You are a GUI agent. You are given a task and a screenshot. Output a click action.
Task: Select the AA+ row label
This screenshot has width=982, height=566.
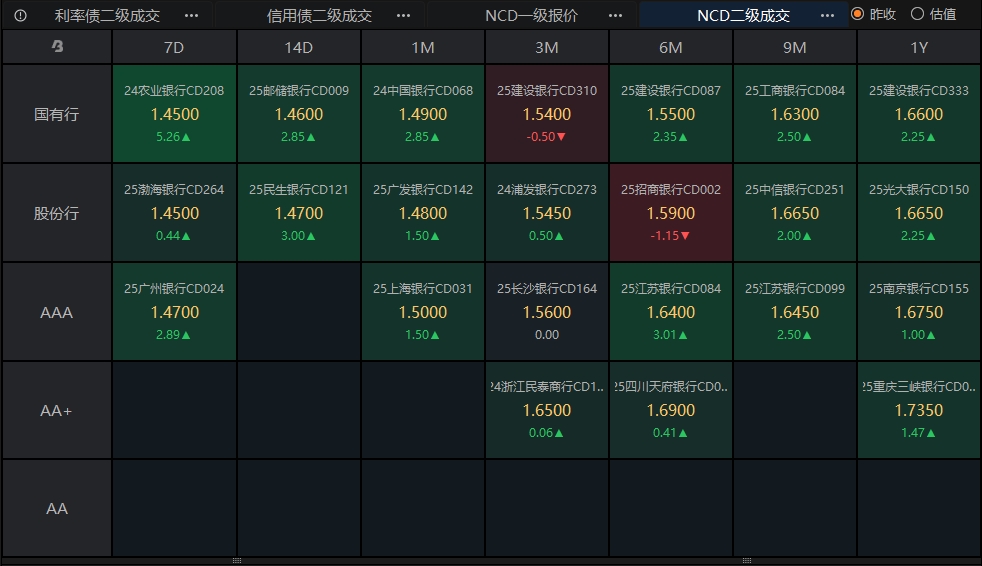point(57,411)
